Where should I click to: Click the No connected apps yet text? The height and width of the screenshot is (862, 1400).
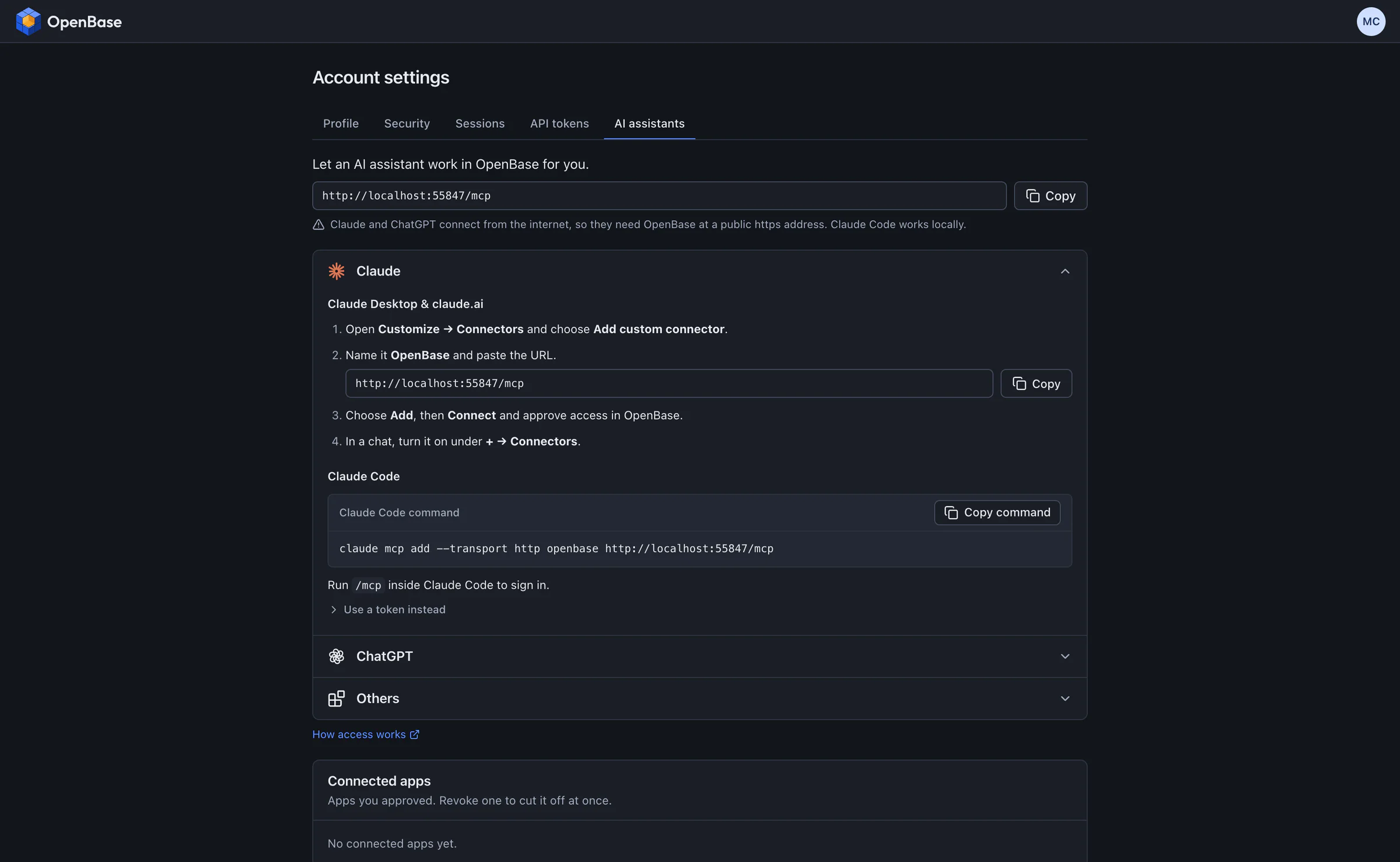[392, 843]
